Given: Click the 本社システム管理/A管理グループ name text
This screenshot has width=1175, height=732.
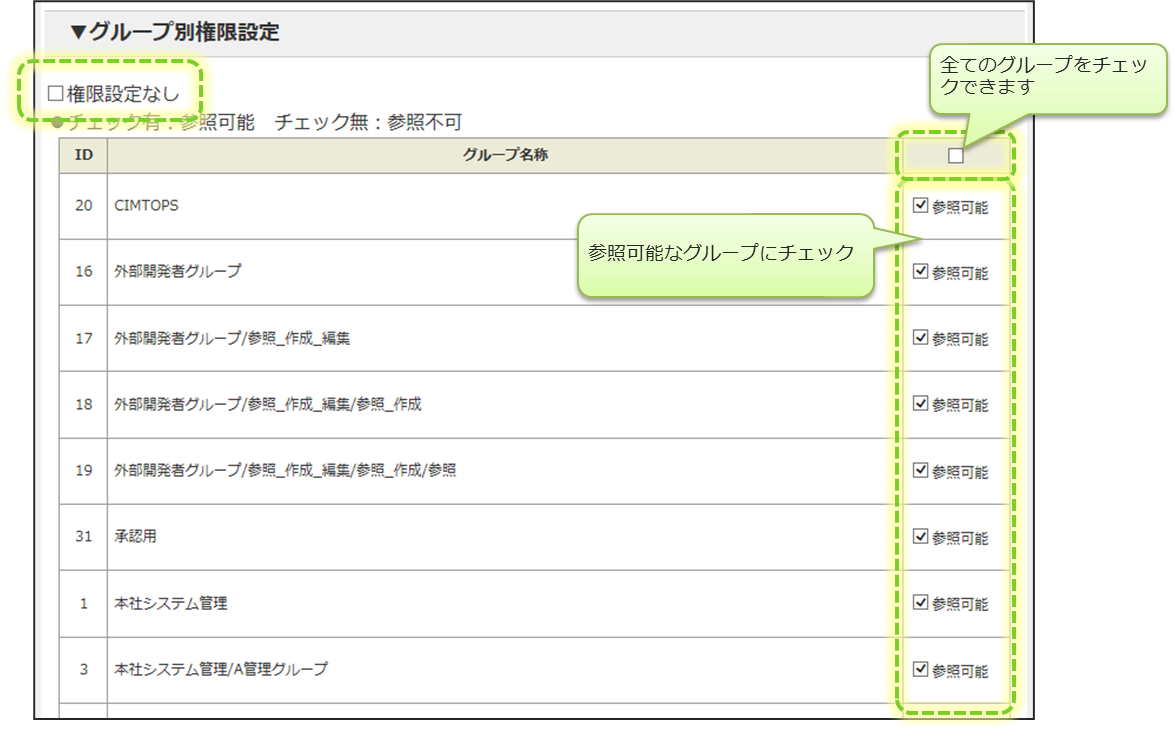Looking at the screenshot, I should [220, 669].
